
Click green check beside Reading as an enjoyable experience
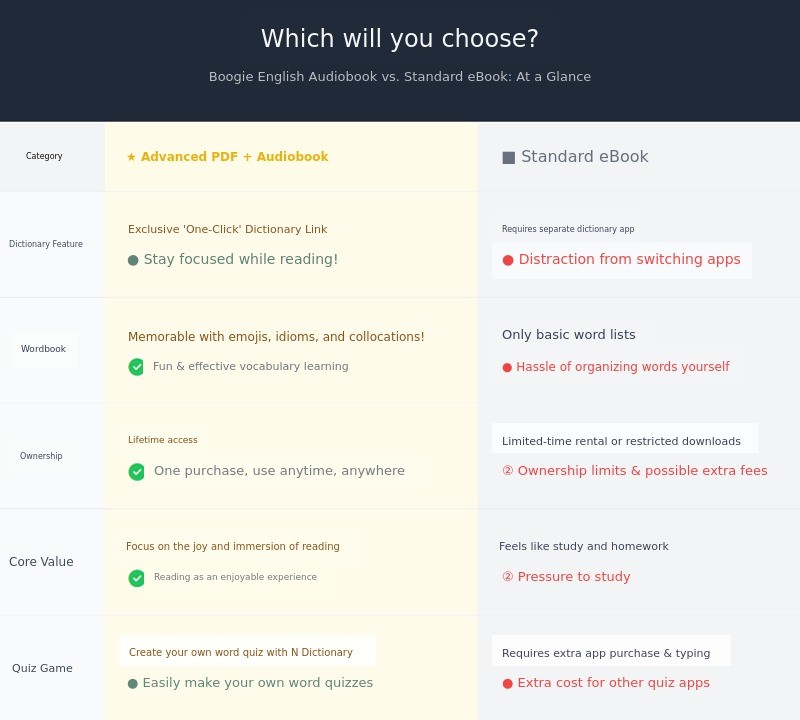point(136,578)
